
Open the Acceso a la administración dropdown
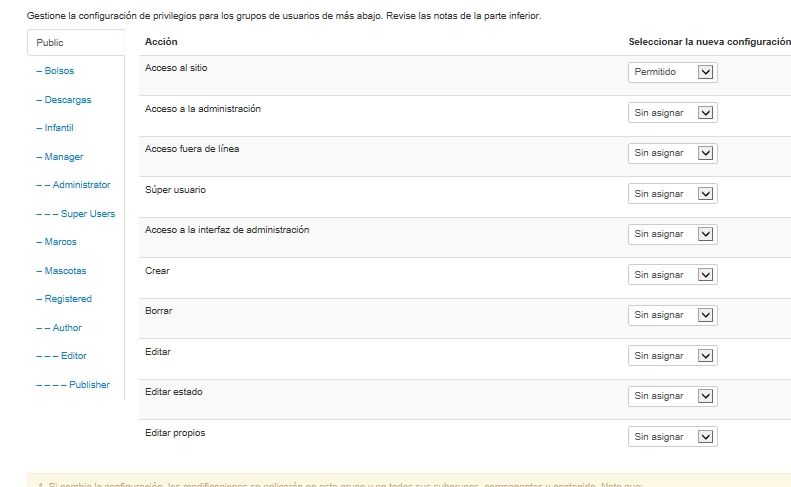pyautogui.click(x=672, y=113)
